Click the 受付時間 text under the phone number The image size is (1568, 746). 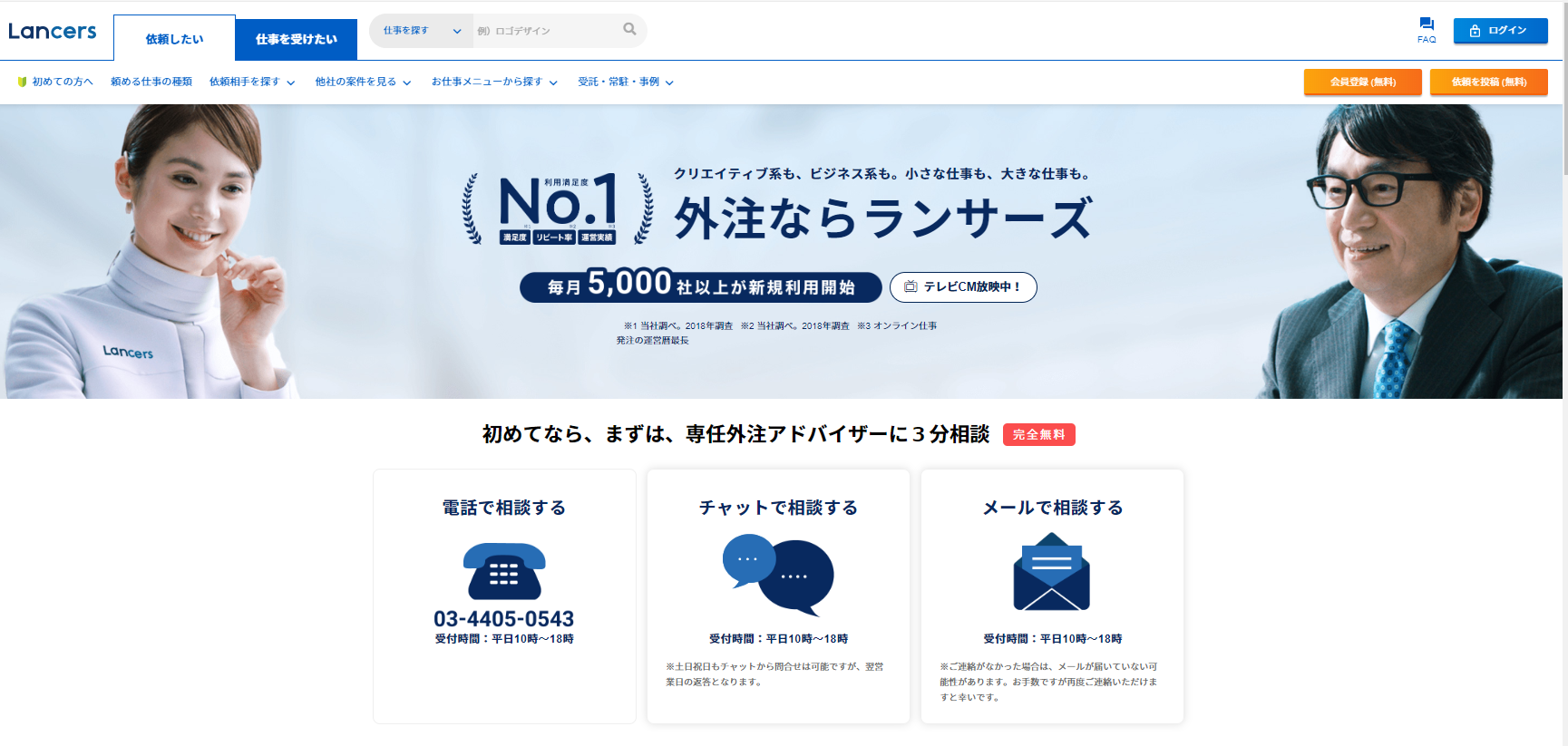(x=504, y=639)
